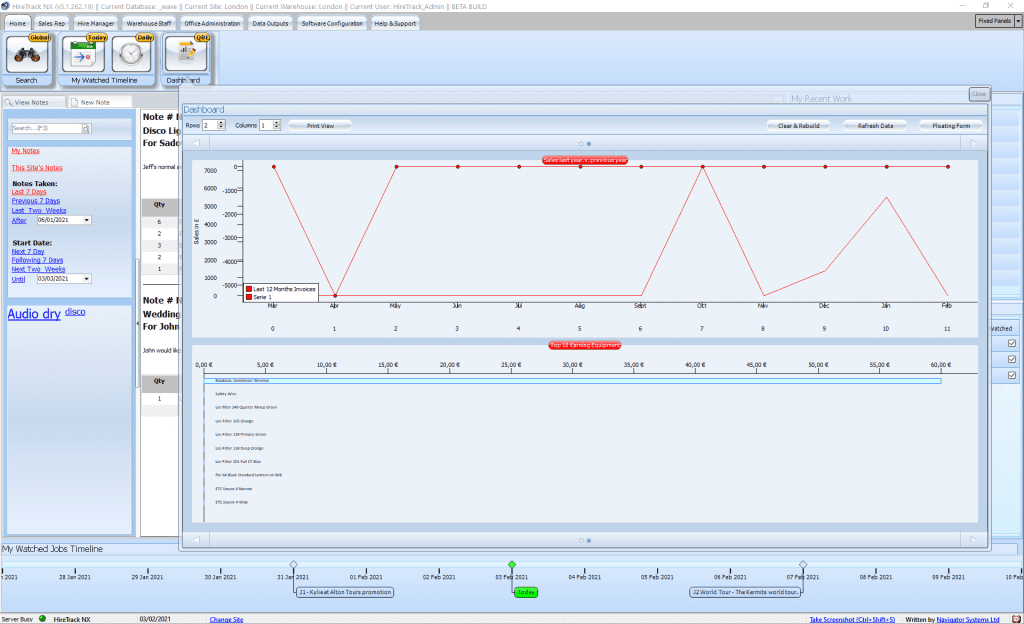Click the Fixed Panels button

[x=995, y=21]
